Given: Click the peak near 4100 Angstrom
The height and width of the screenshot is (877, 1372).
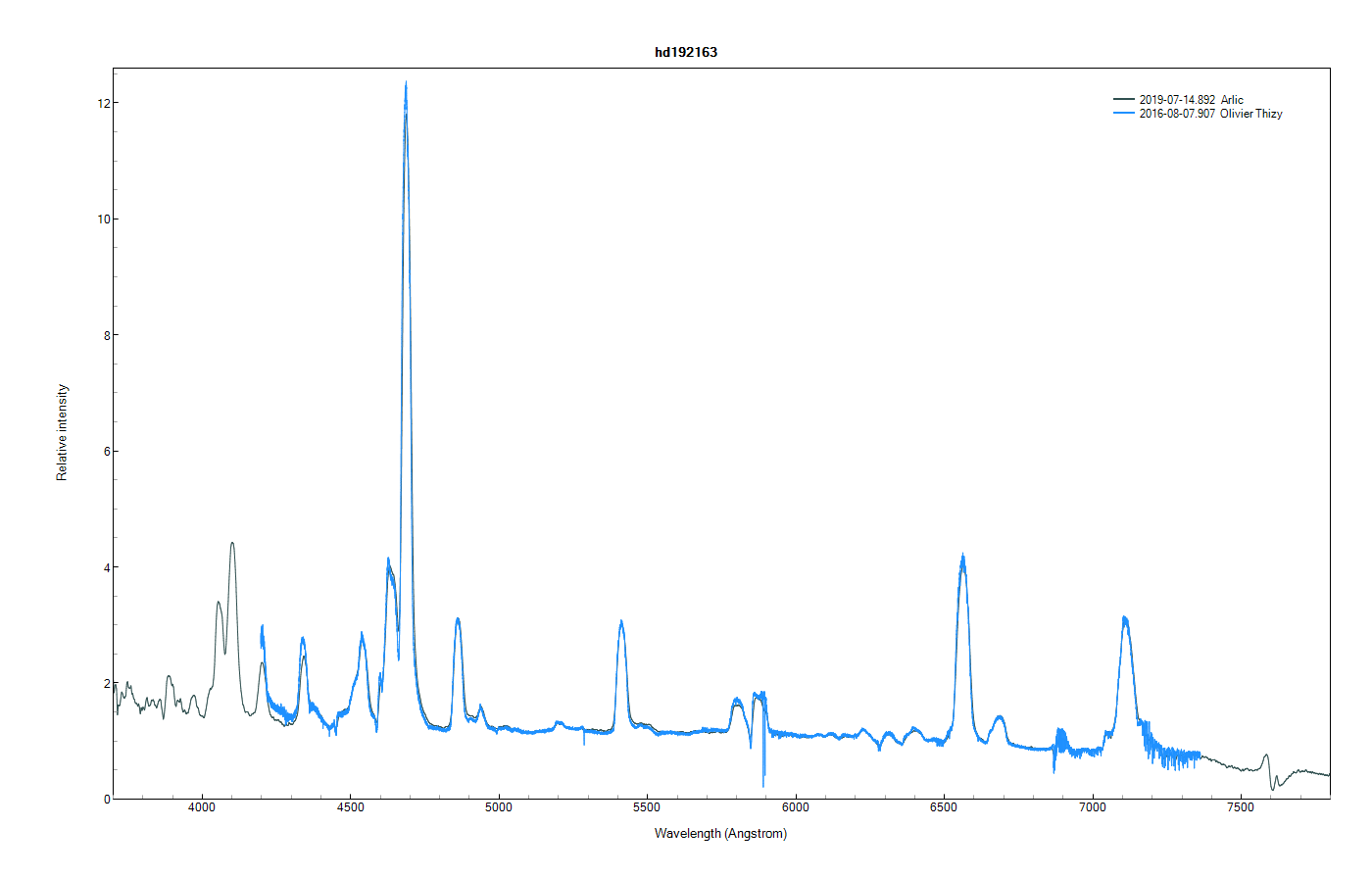Looking at the screenshot, I should [232, 544].
